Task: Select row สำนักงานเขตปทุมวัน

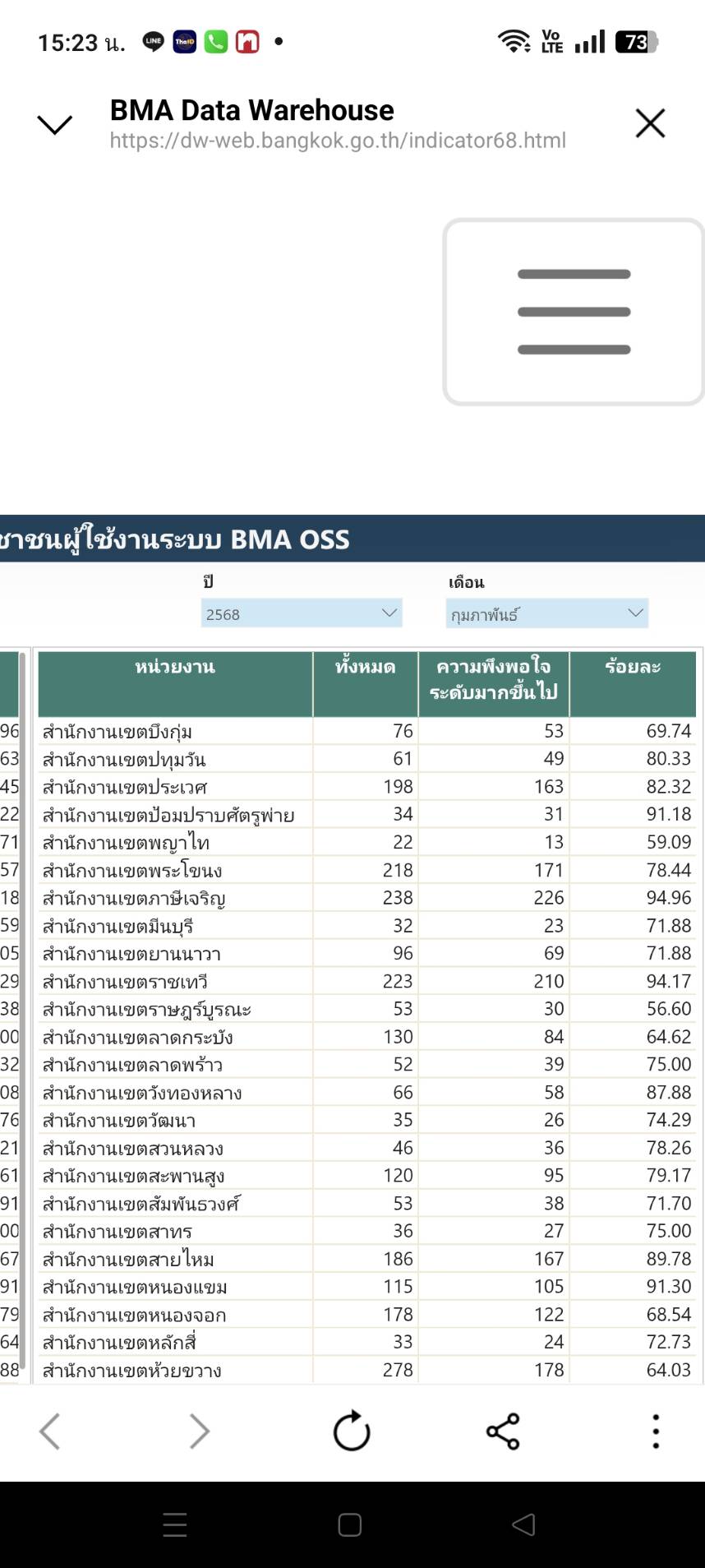Action: click(366, 759)
